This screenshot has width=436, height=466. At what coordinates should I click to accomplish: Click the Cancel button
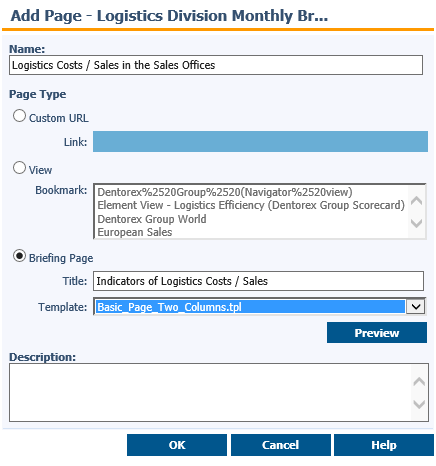point(281,445)
